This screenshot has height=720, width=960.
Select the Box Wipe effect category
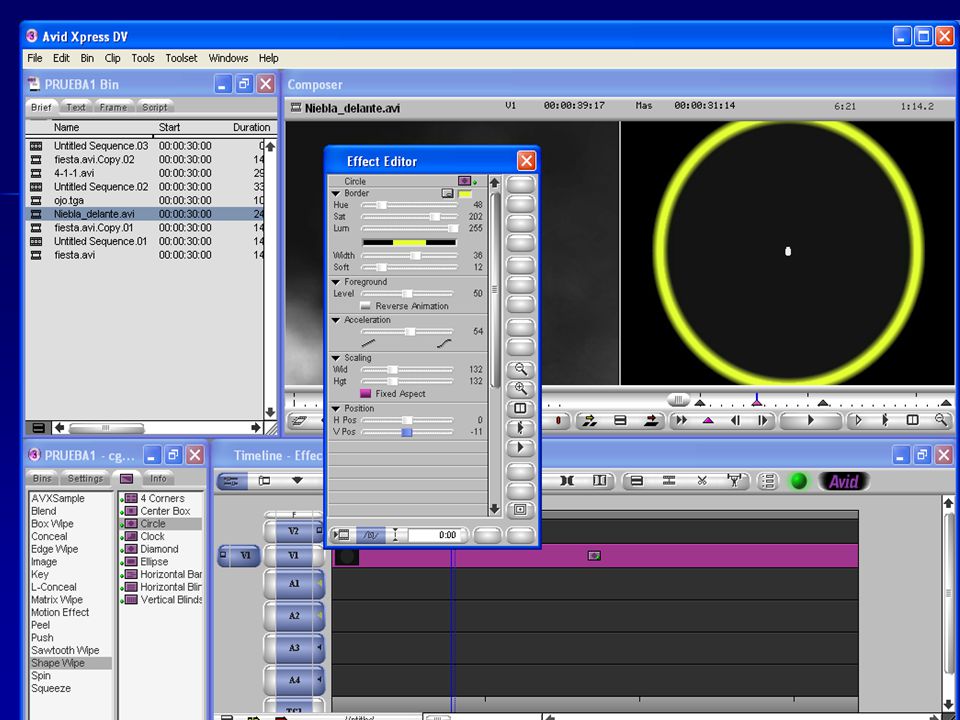tap(52, 524)
